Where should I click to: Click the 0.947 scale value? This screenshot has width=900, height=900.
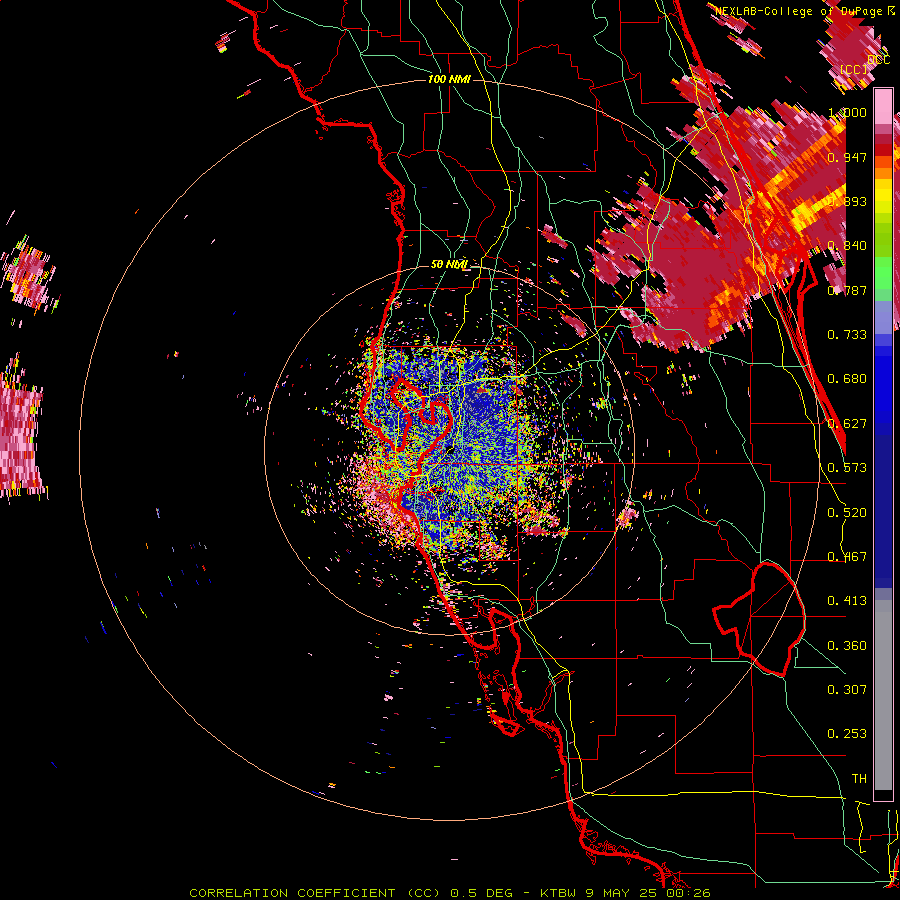pos(847,157)
